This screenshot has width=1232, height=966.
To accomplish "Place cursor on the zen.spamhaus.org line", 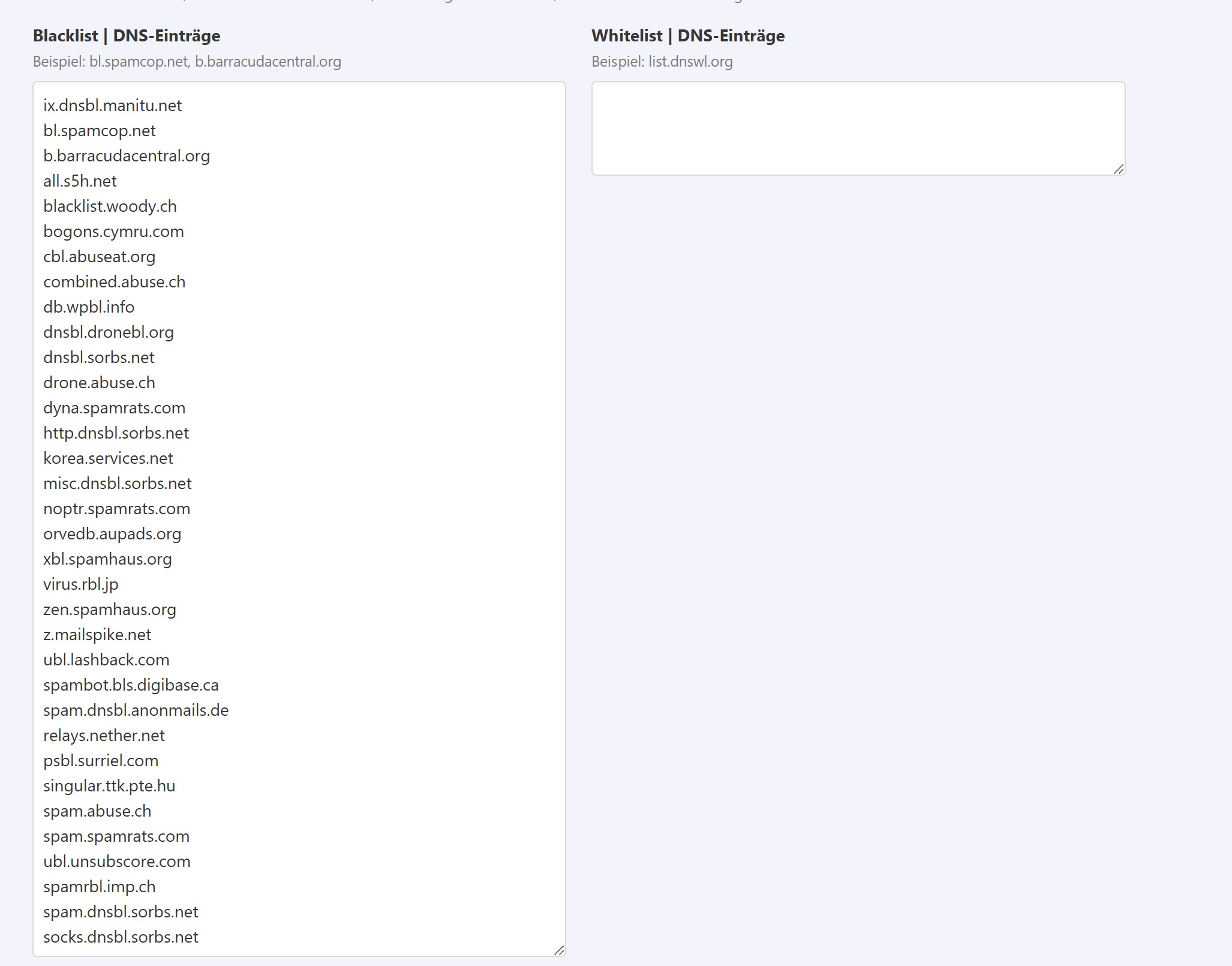I will 109,610.
